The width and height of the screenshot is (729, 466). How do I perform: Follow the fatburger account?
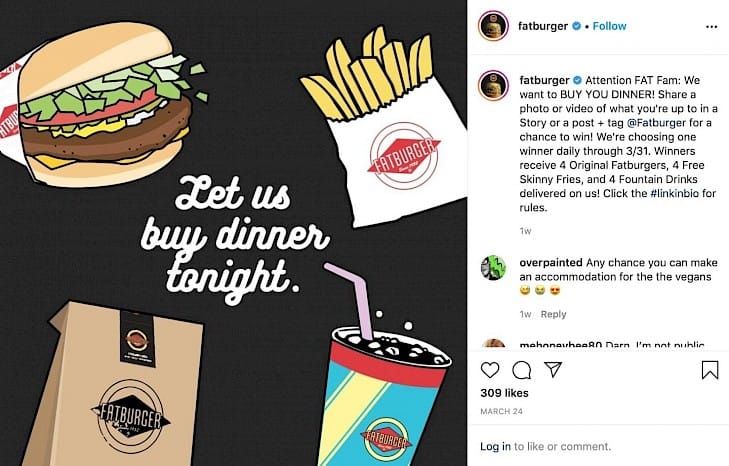pos(609,26)
